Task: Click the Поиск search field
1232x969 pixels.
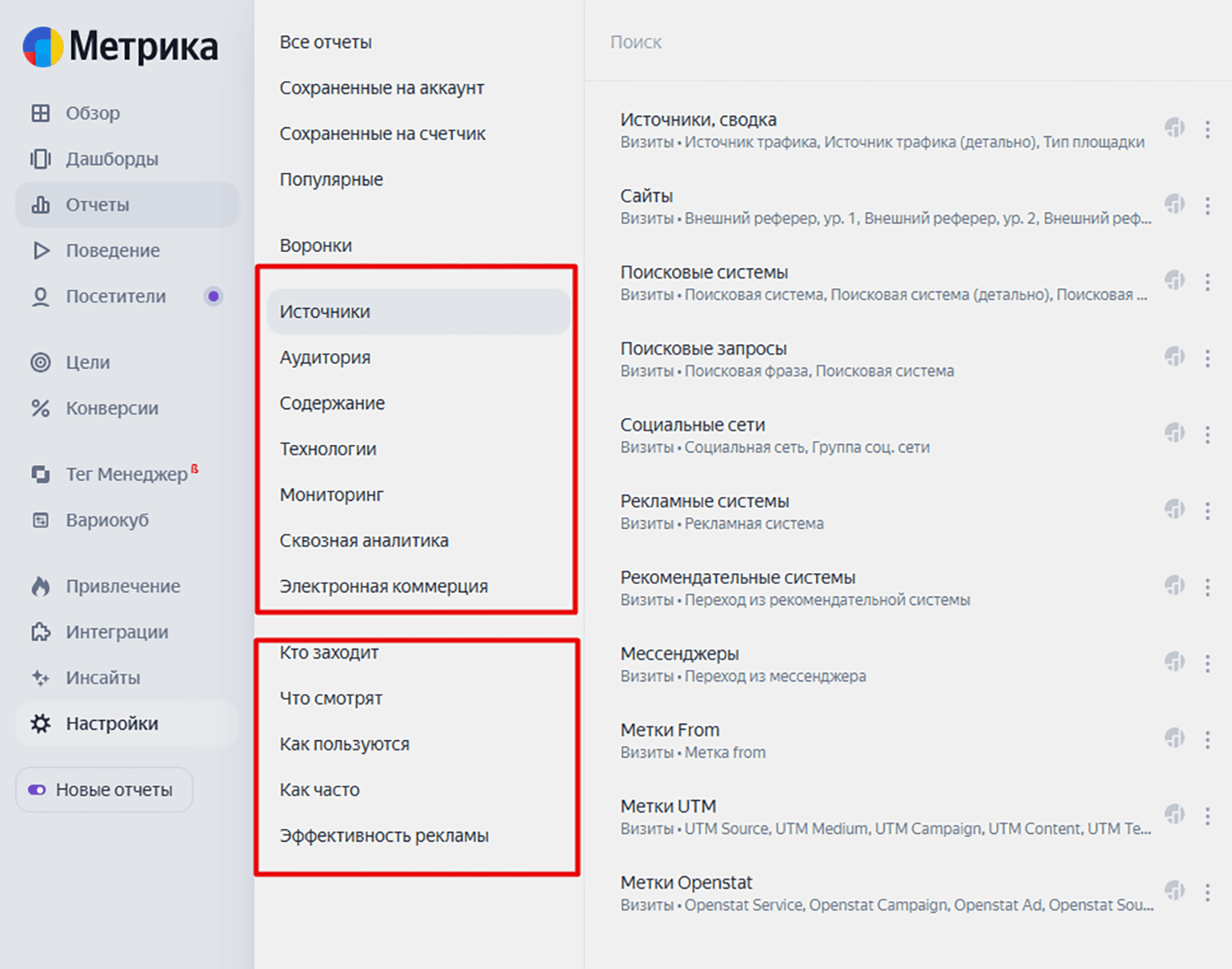Action: point(880,42)
